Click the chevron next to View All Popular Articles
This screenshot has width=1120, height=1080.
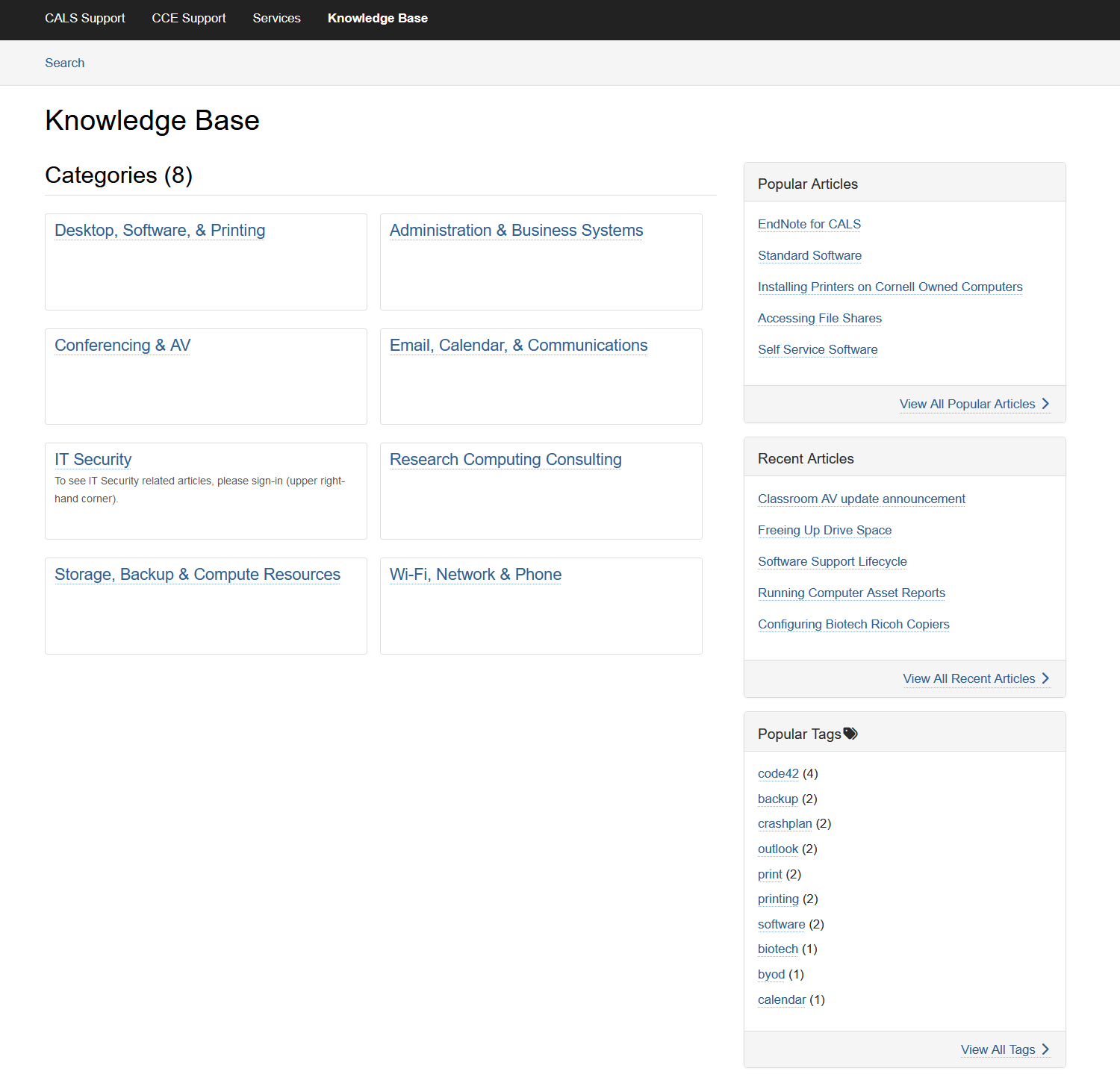click(x=1045, y=403)
